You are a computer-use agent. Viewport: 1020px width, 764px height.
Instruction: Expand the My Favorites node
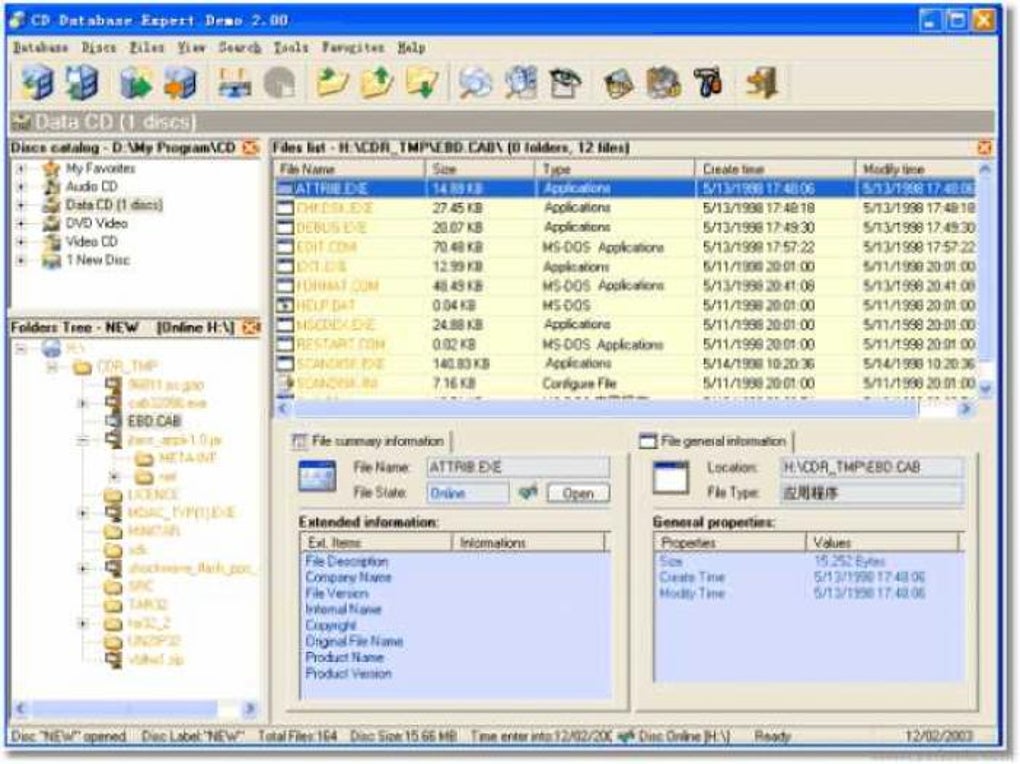tap(21, 169)
